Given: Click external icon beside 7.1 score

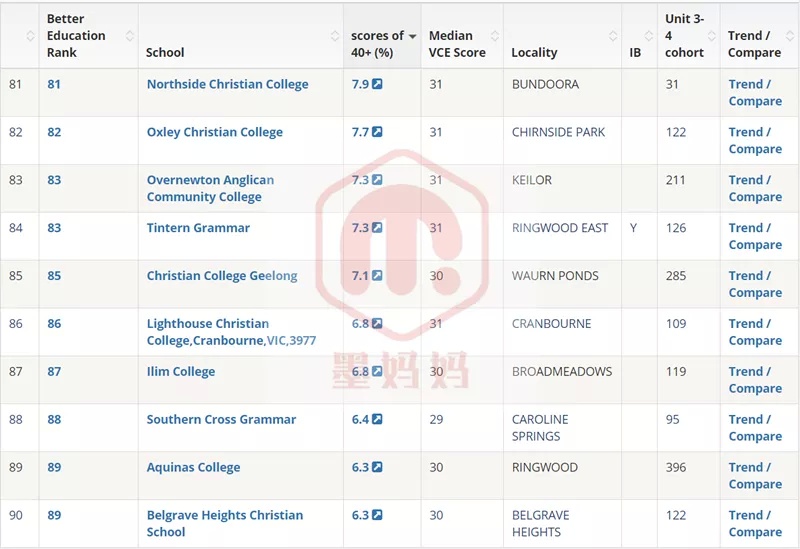Looking at the screenshot, I should (x=377, y=276).
